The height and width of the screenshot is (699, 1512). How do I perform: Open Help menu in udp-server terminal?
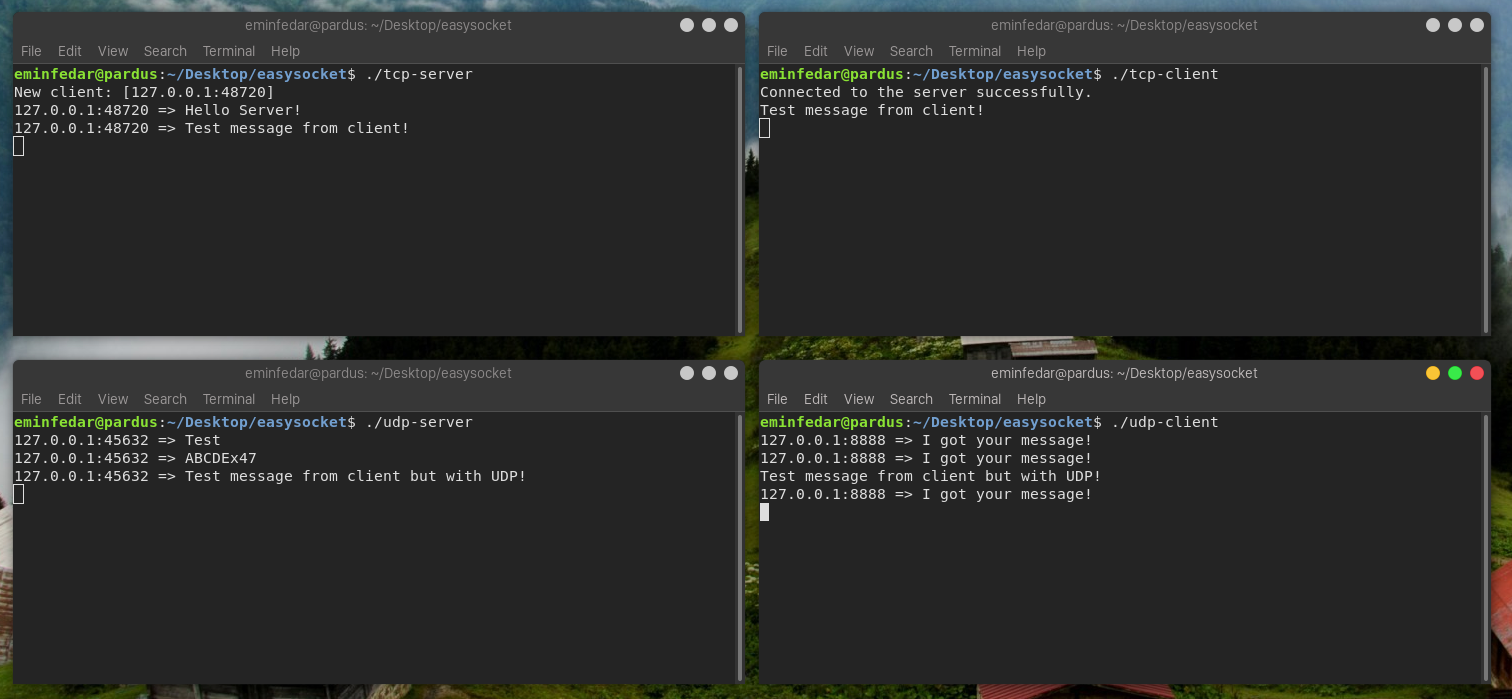[285, 399]
